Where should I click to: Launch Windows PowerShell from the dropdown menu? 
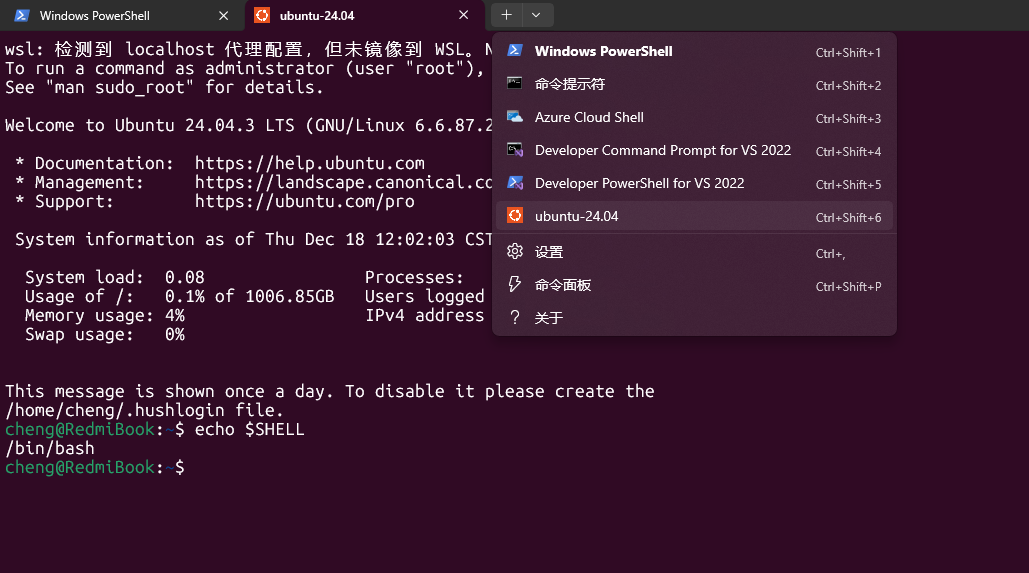[603, 51]
